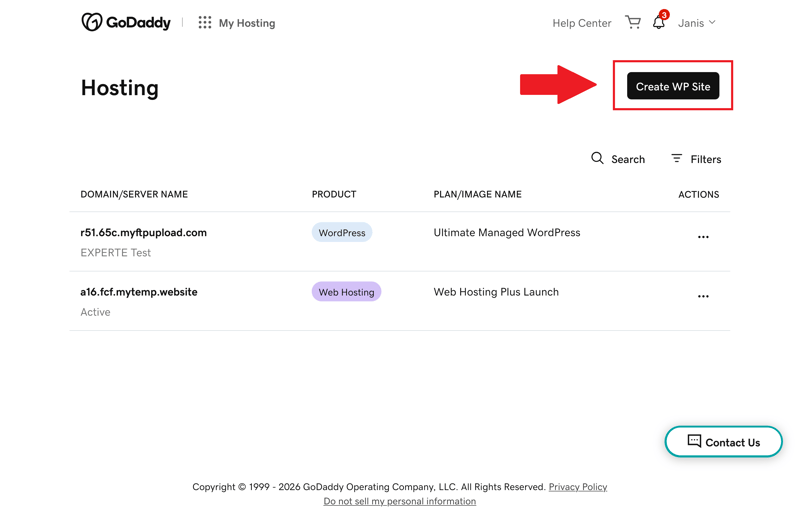Open the Privacy Policy link
This screenshot has height=524, width=800.
[x=578, y=487]
